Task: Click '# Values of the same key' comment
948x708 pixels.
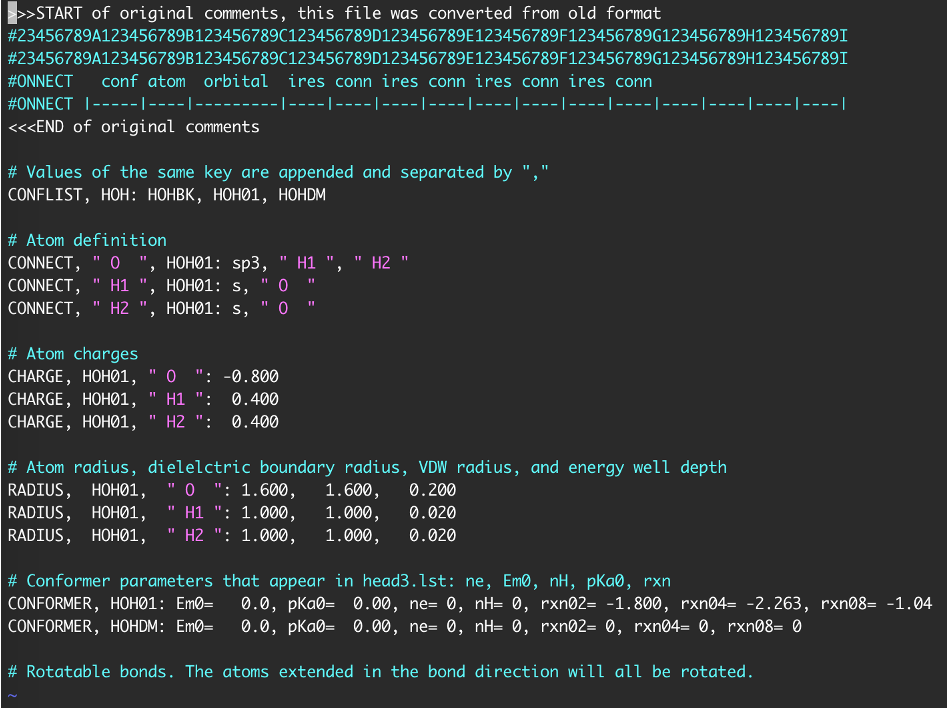Action: [278, 172]
